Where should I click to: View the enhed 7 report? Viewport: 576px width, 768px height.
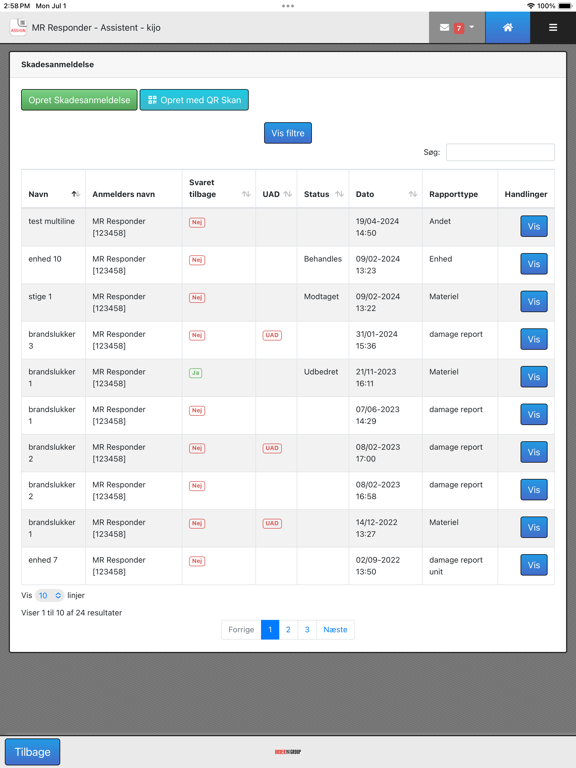533,565
